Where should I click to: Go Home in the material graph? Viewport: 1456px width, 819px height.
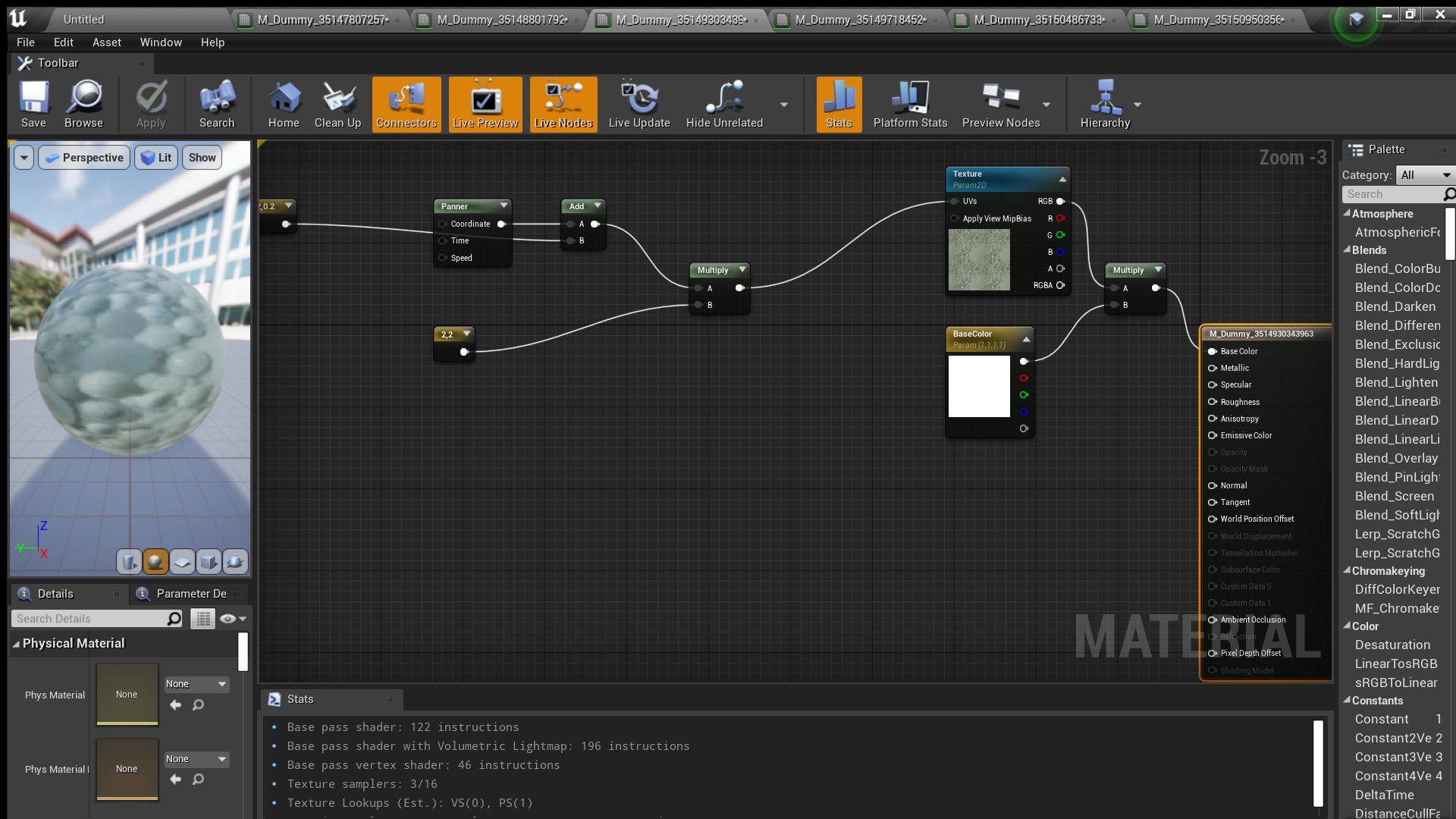coord(284,104)
